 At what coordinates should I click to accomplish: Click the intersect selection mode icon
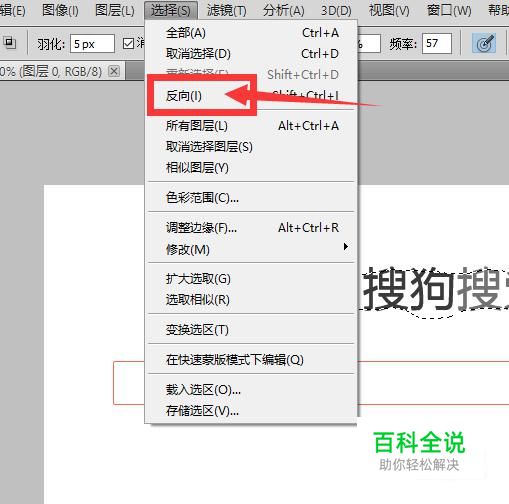click(x=9, y=43)
